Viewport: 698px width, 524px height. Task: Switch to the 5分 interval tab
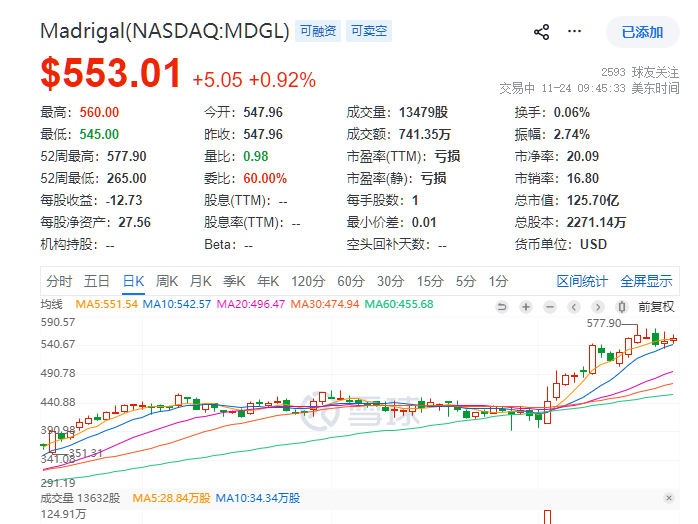click(x=466, y=281)
